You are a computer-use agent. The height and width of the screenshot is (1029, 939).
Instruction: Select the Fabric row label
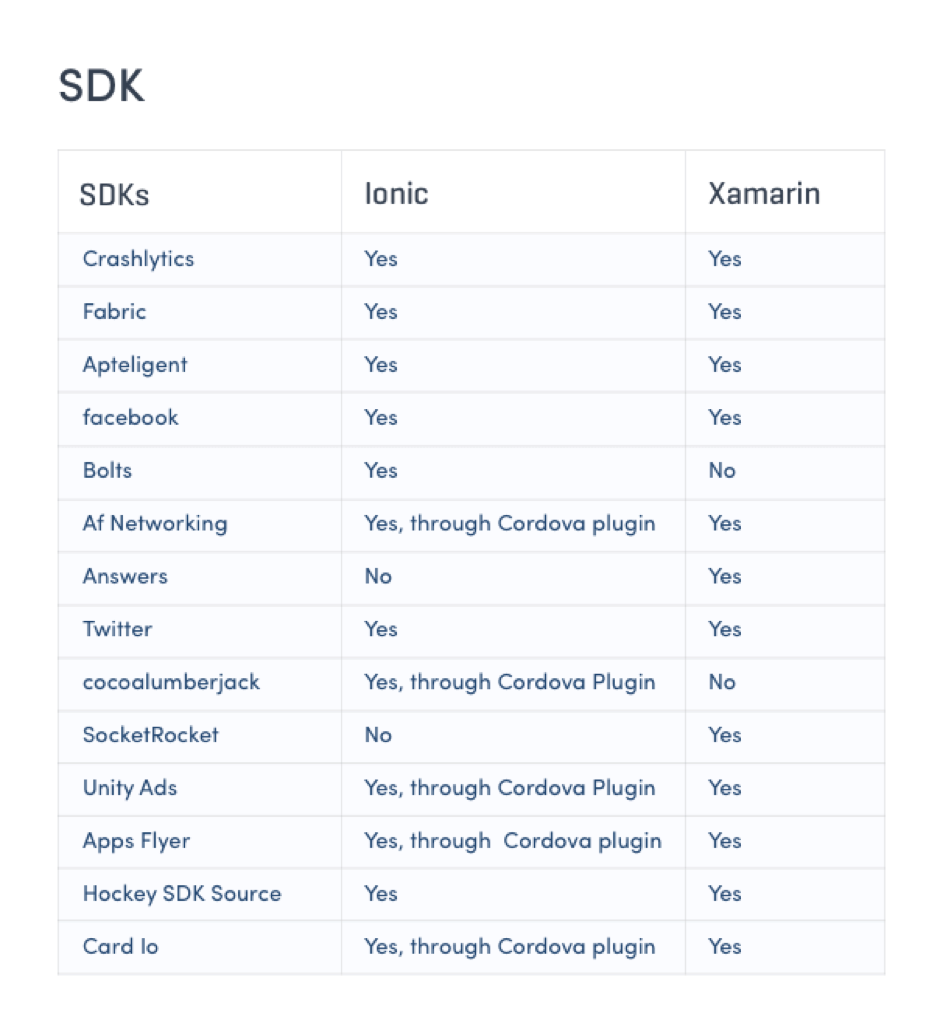(x=114, y=311)
